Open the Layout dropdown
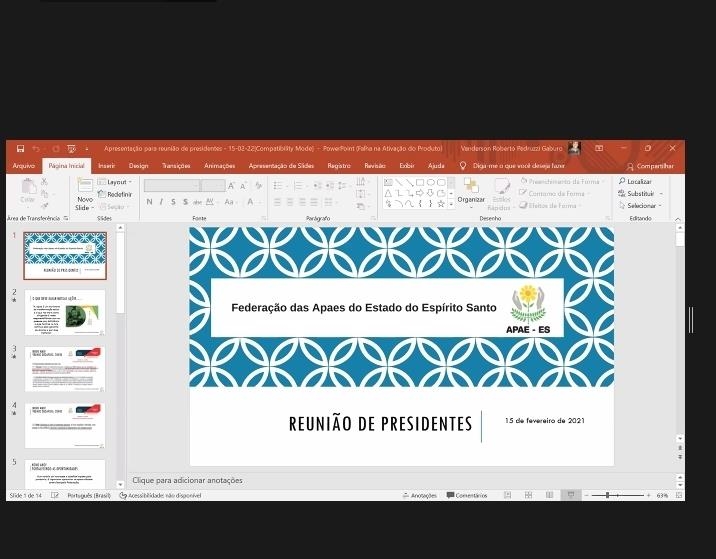716x559 pixels. (x=115, y=182)
